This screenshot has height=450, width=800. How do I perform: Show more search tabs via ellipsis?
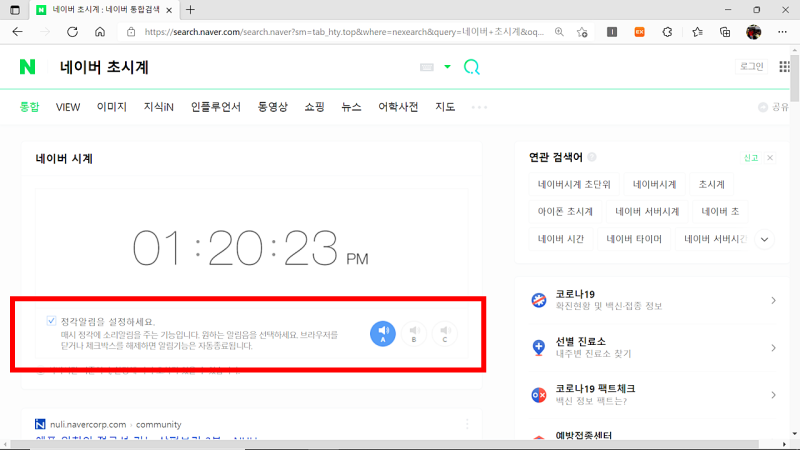click(x=479, y=107)
